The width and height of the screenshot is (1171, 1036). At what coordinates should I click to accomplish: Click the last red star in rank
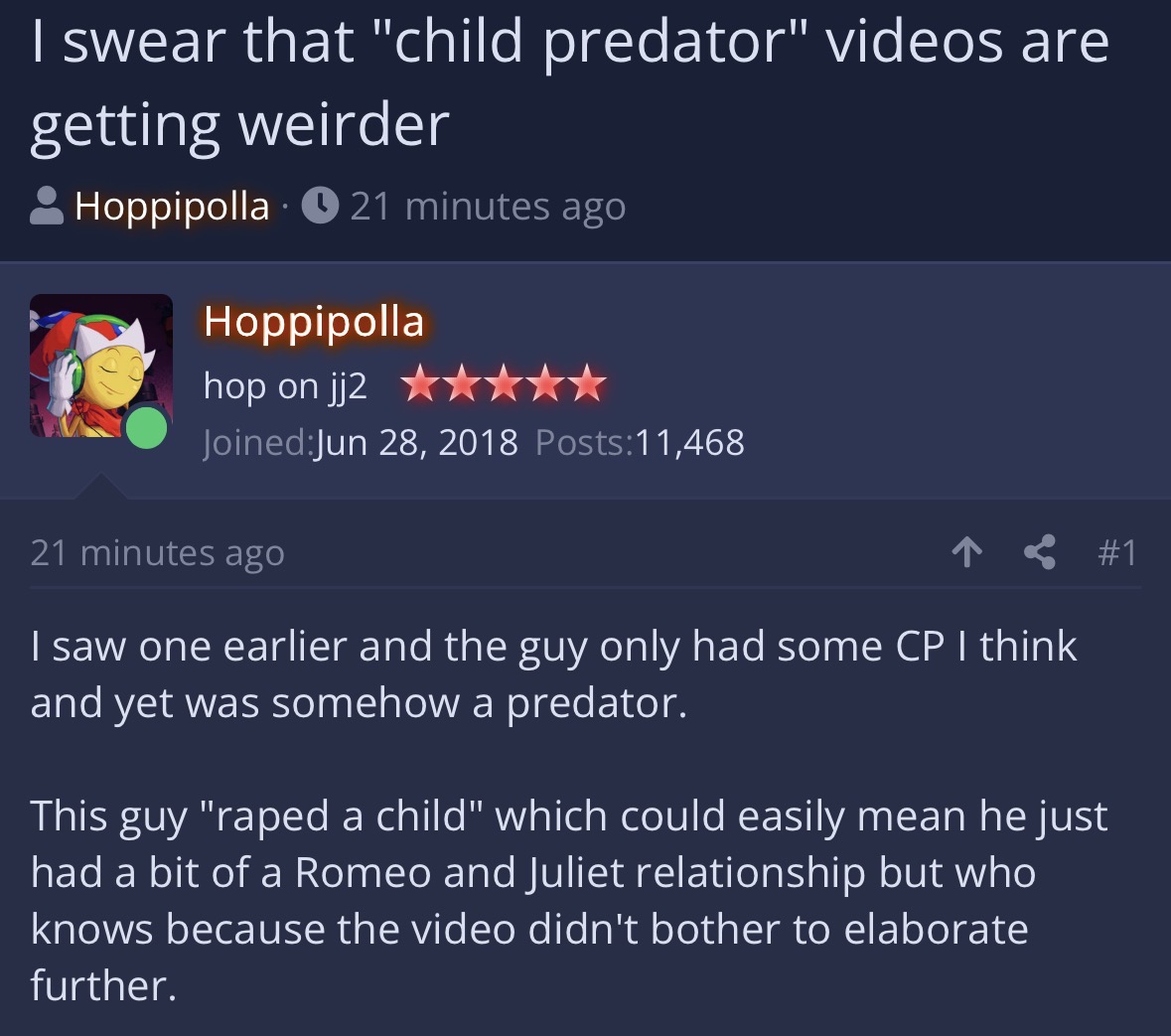point(587,384)
